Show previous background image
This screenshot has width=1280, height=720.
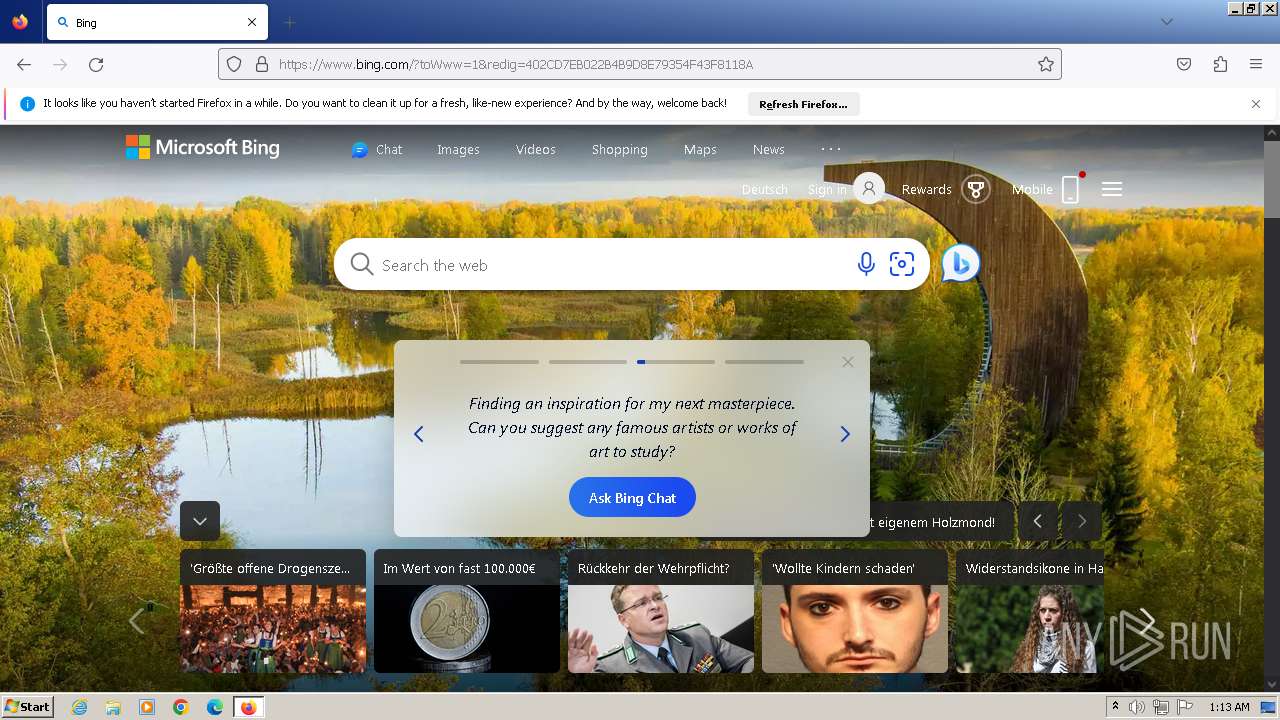(x=1038, y=521)
